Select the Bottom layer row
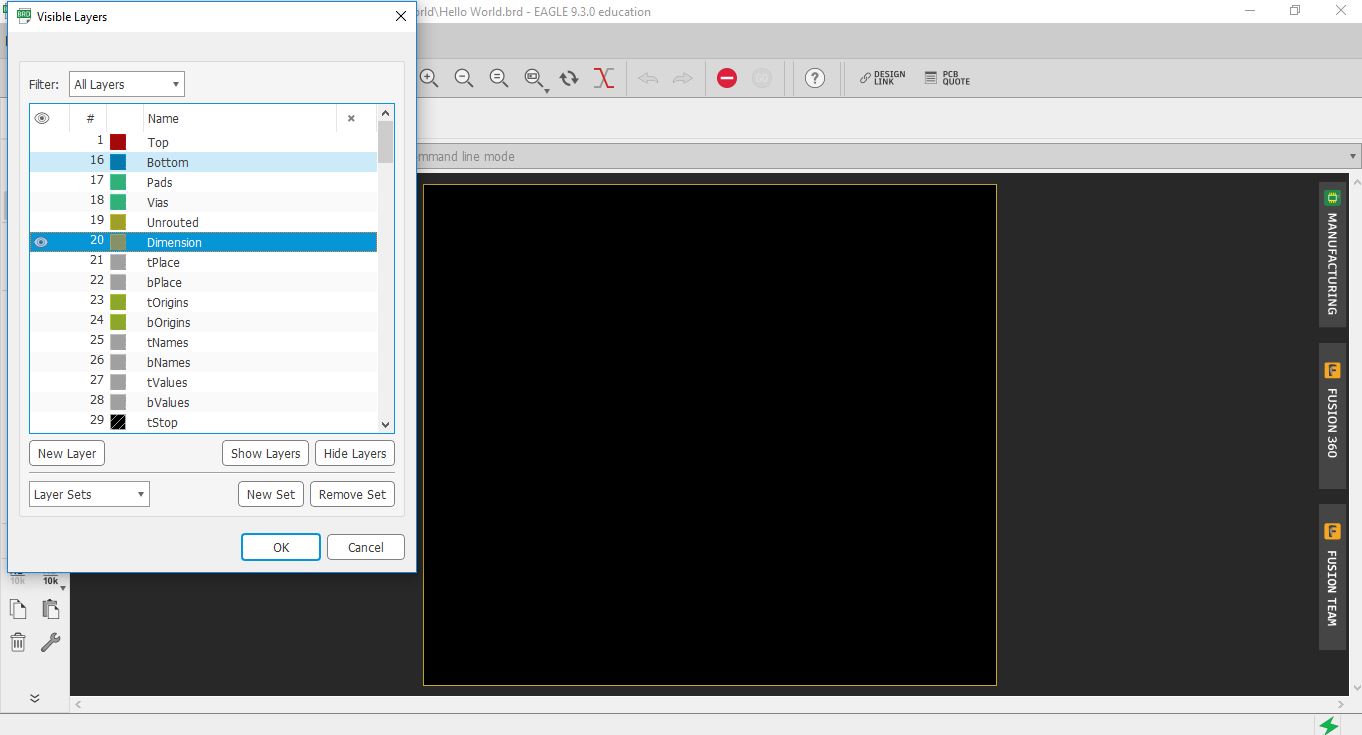 coord(203,162)
